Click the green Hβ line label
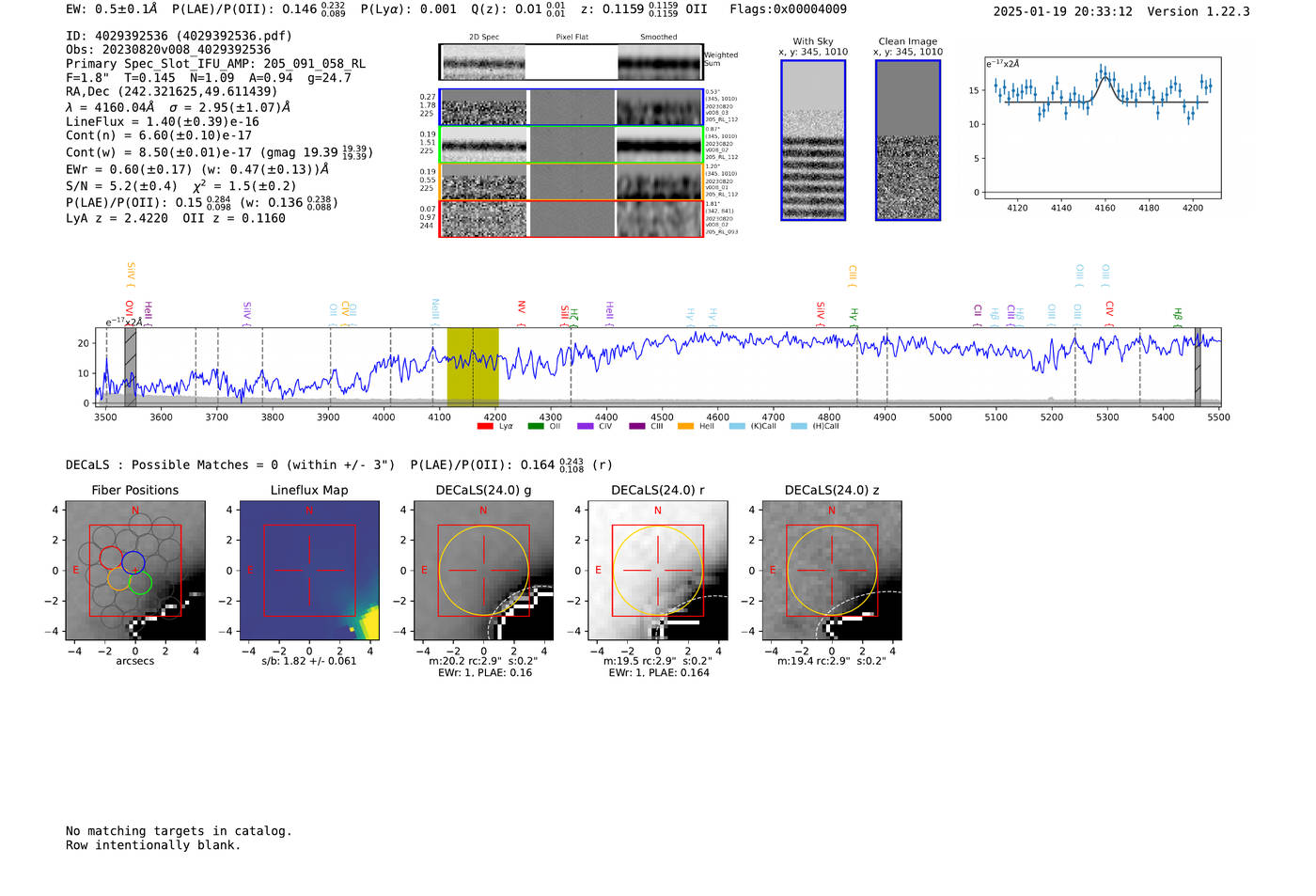 point(1178,315)
